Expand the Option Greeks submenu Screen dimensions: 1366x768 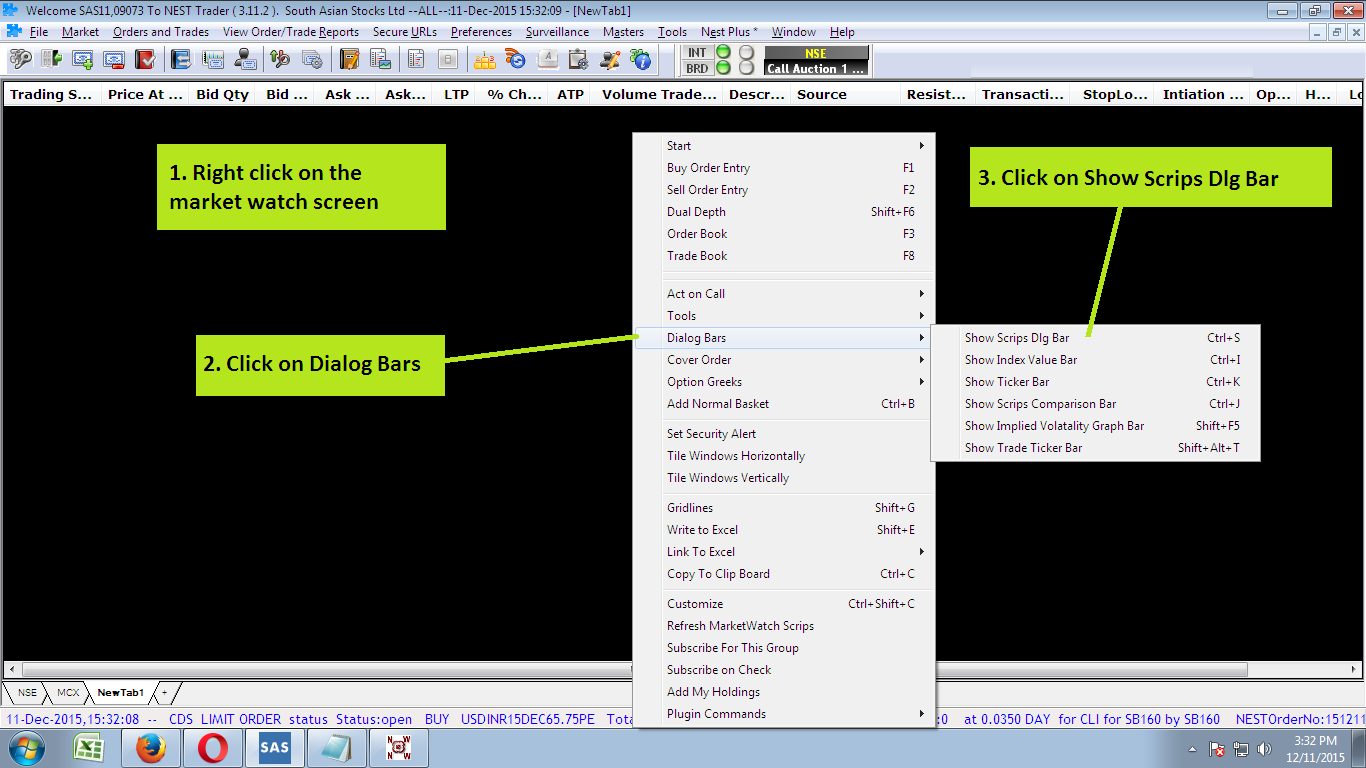(x=785, y=382)
